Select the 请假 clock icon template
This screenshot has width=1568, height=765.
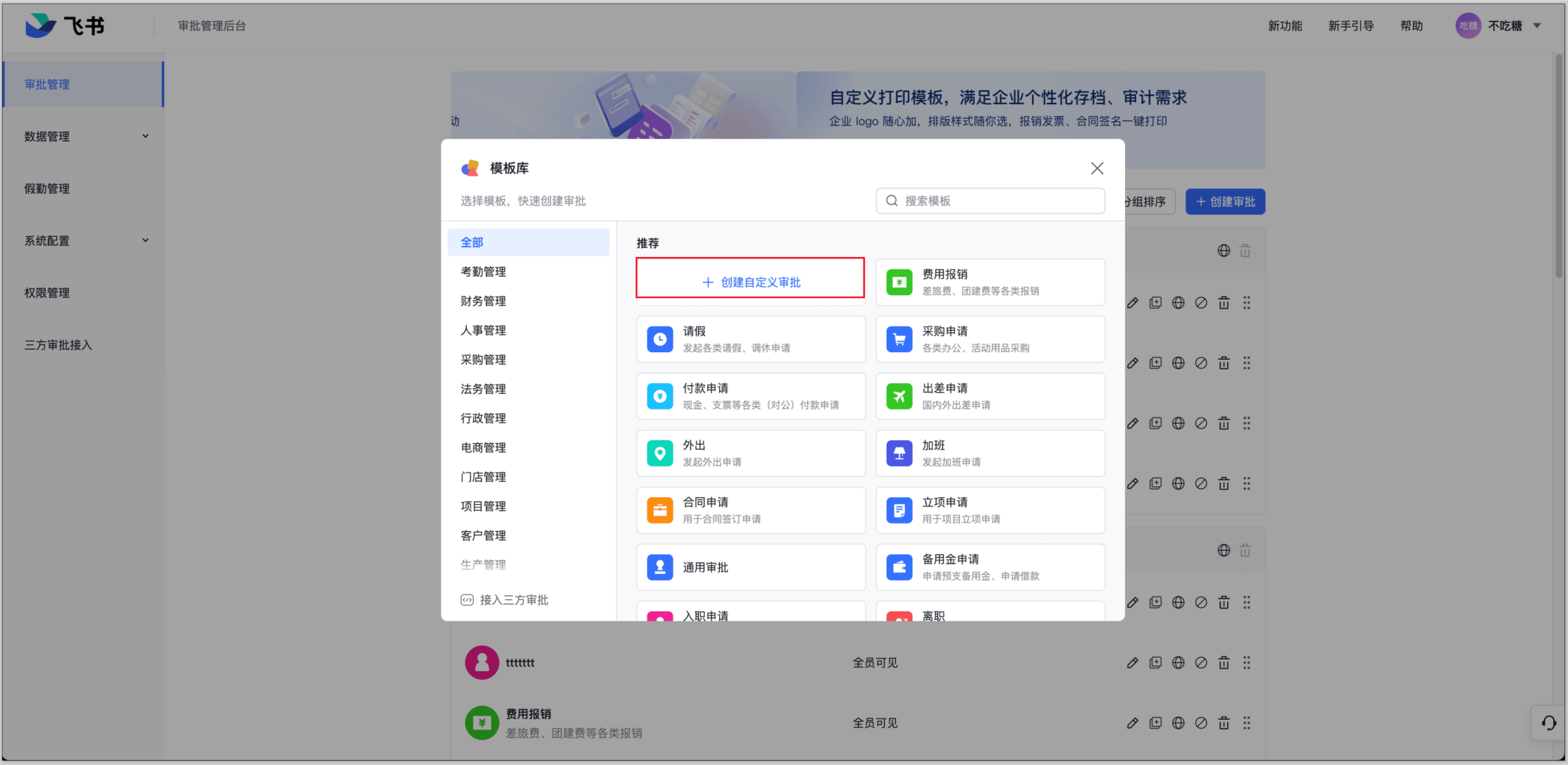tap(660, 340)
